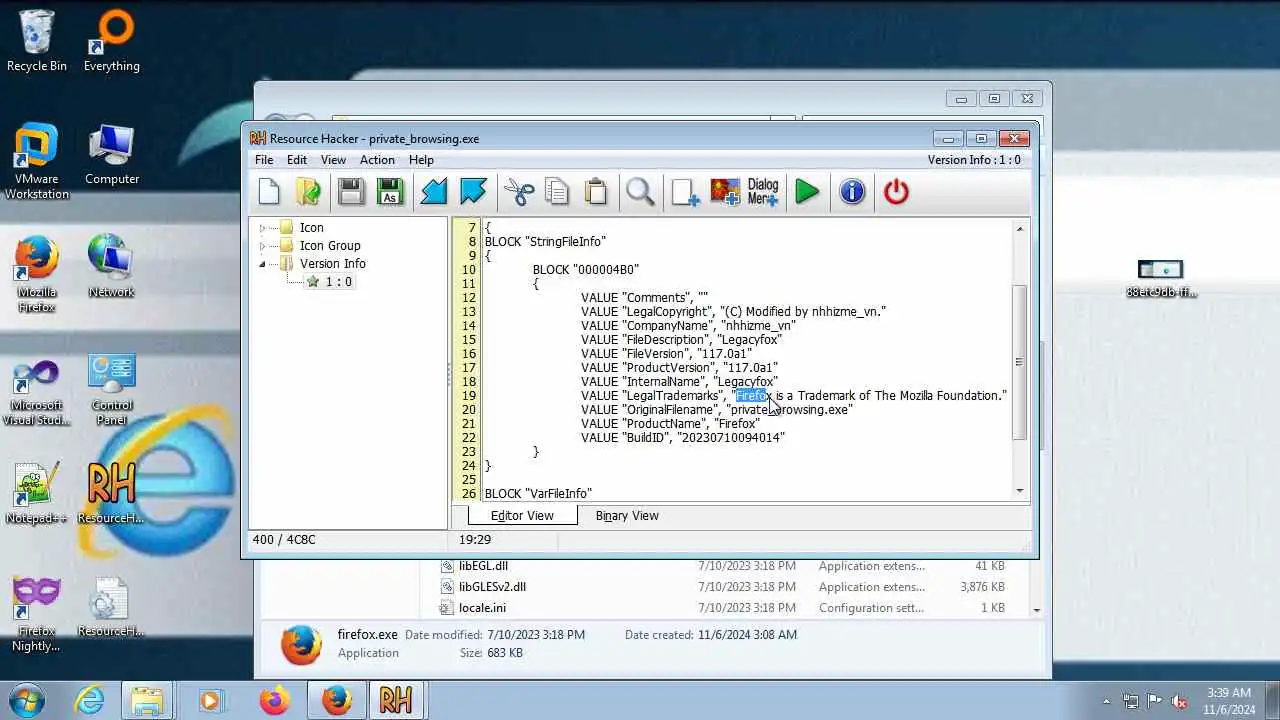This screenshot has width=1280, height=720.
Task: Show hidden tray icons with the arrow
Action: tap(1106, 701)
